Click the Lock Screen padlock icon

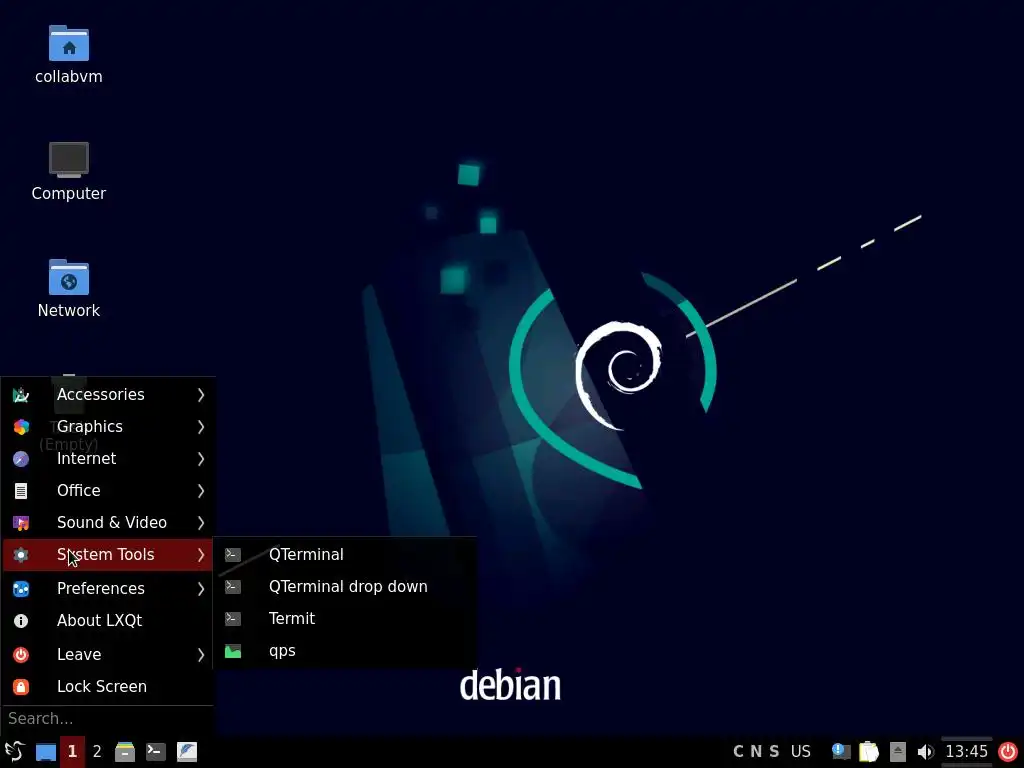coord(21,686)
